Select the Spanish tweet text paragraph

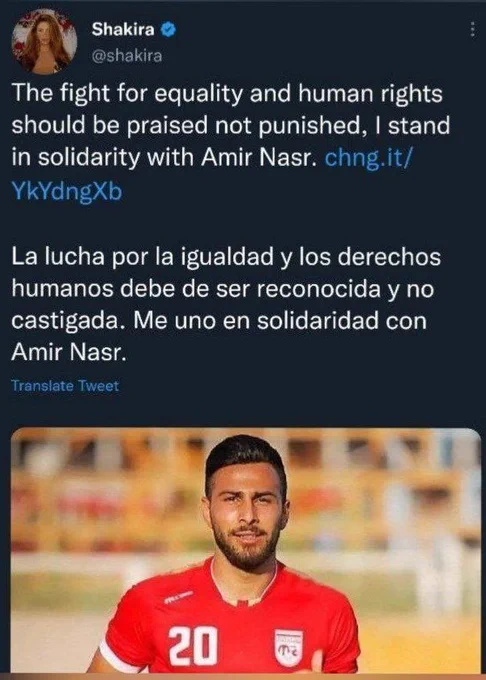[226, 304]
